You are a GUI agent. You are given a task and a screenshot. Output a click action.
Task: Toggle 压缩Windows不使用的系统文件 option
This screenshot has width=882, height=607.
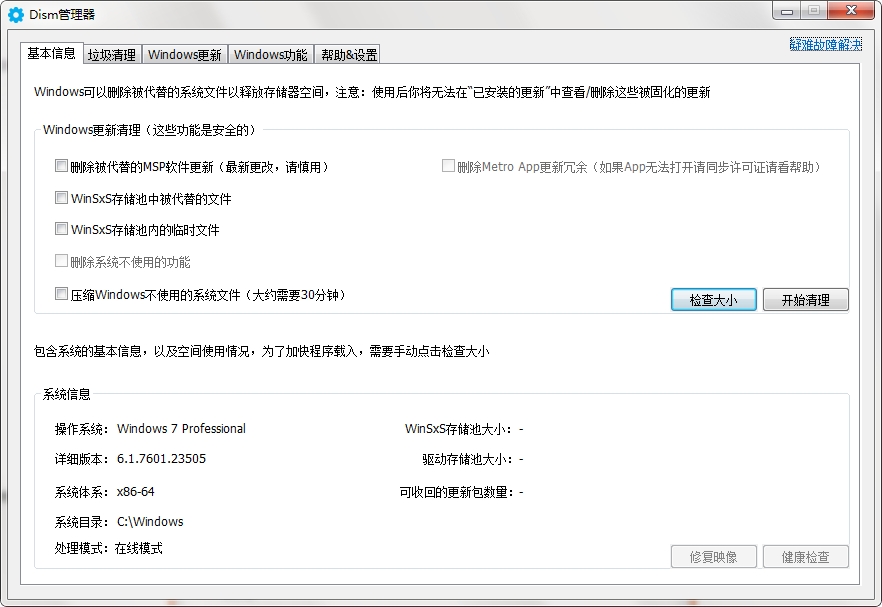tap(61, 293)
